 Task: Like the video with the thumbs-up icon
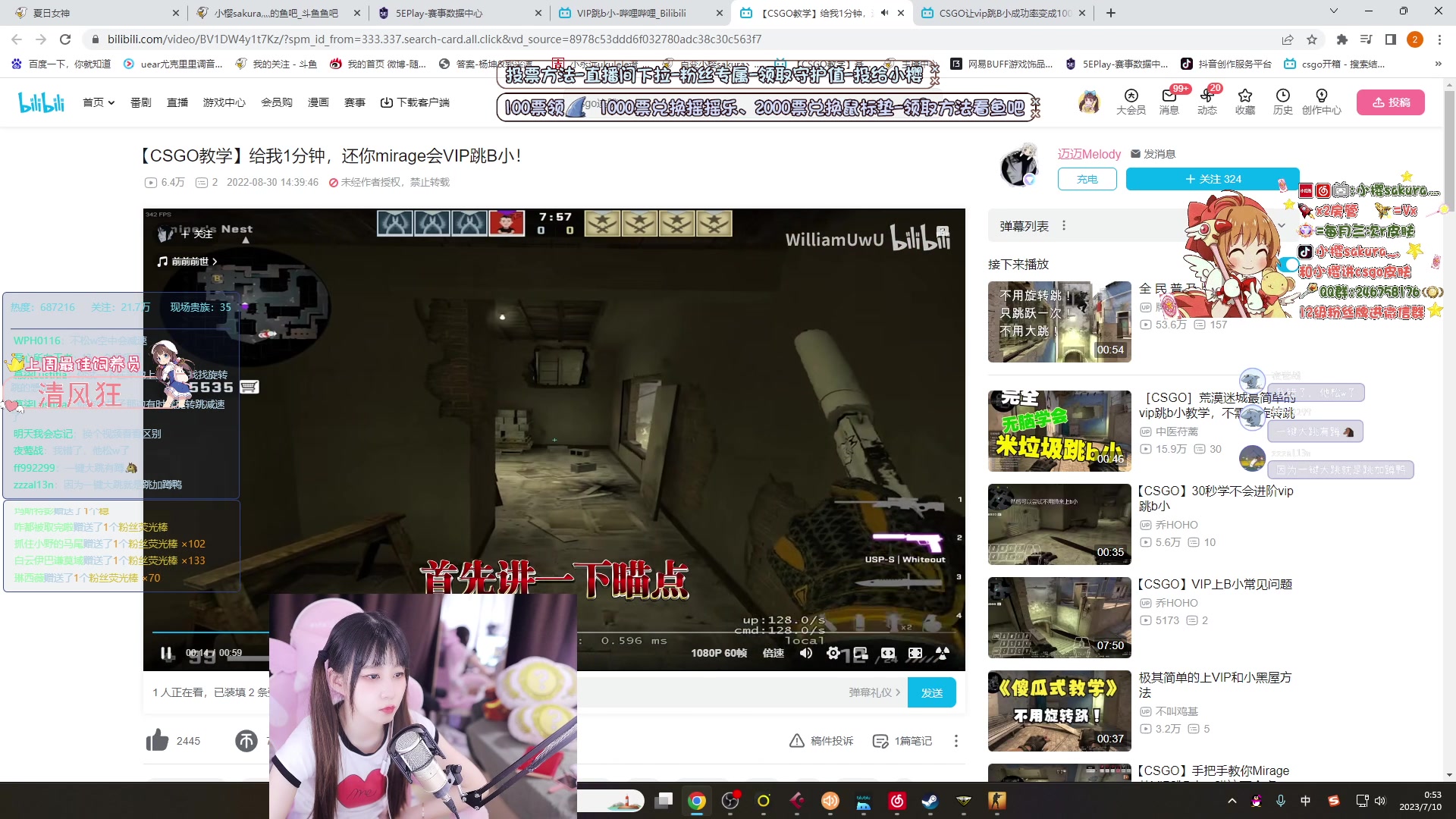coord(158,740)
